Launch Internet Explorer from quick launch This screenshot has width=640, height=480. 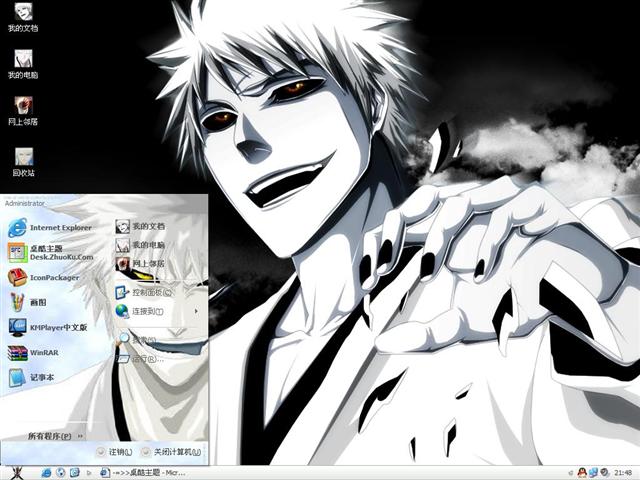coord(46,473)
